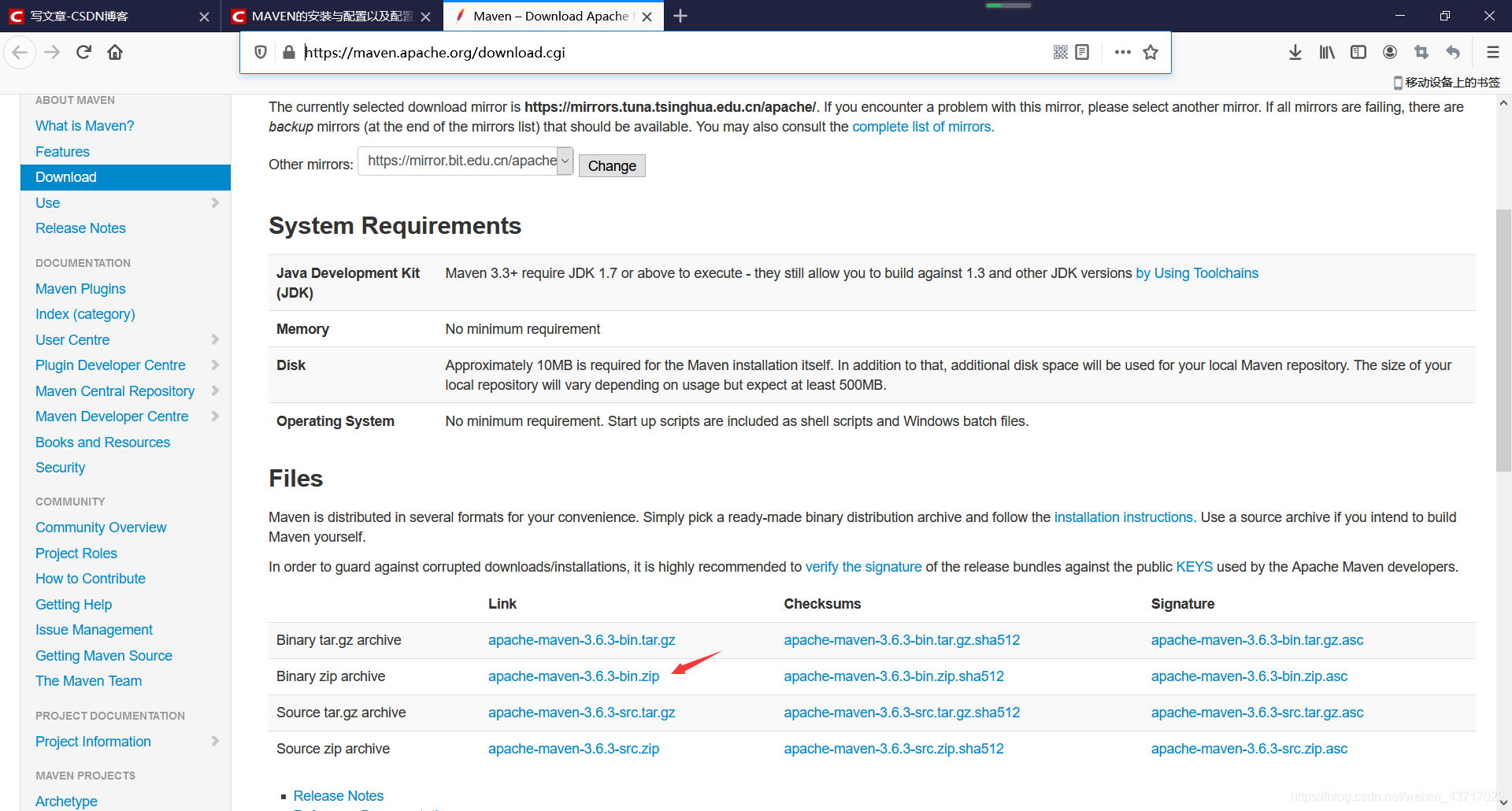Open the KEYS link
This screenshot has width=1512, height=811.
(1195, 567)
